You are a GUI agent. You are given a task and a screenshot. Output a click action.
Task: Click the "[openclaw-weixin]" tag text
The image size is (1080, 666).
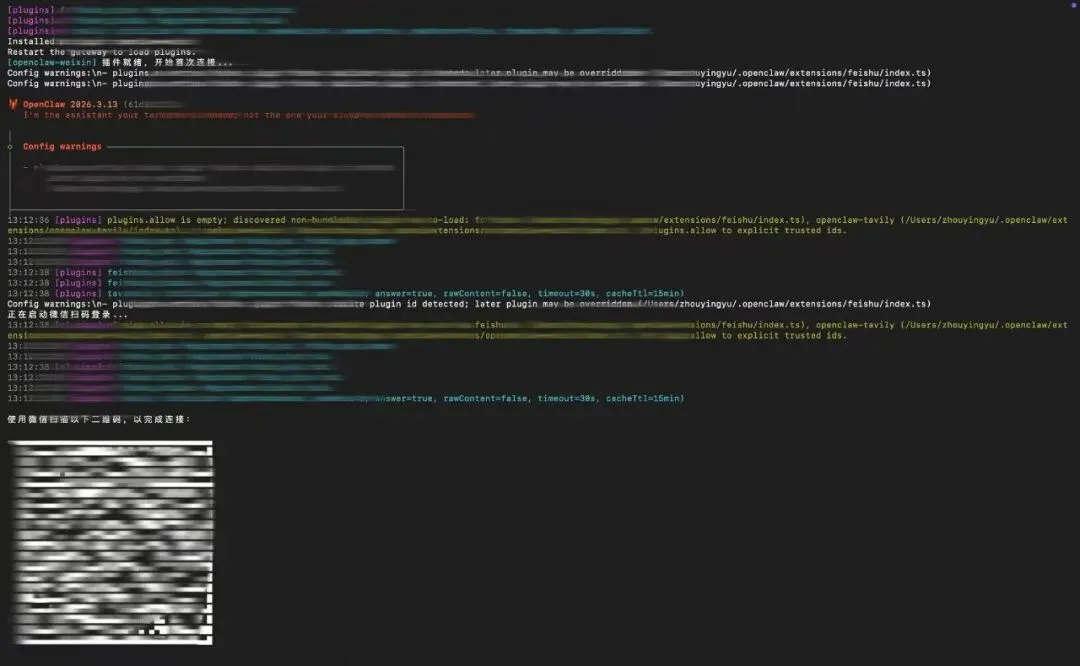tap(52, 63)
